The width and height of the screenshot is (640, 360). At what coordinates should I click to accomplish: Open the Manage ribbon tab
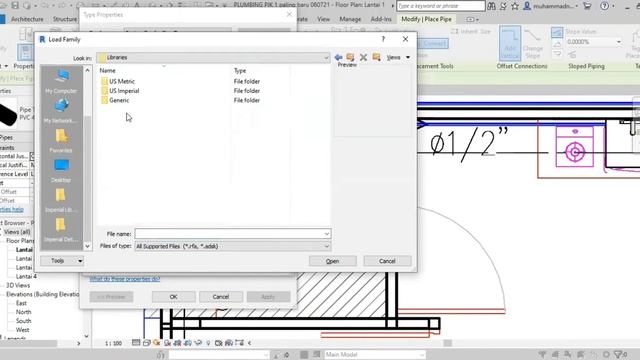(x=350, y=19)
